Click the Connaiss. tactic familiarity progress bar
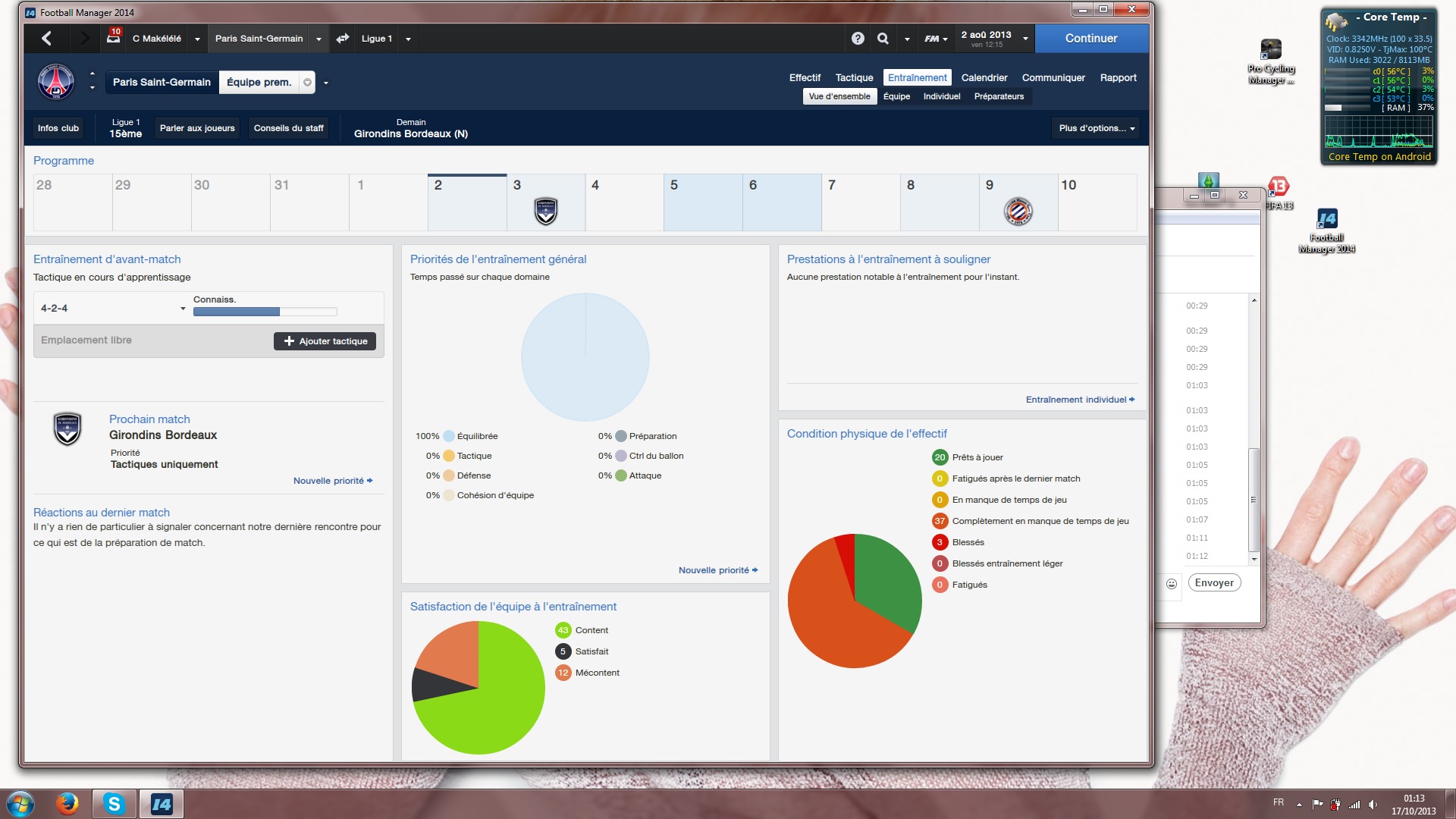The height and width of the screenshot is (819, 1456). coord(265,312)
